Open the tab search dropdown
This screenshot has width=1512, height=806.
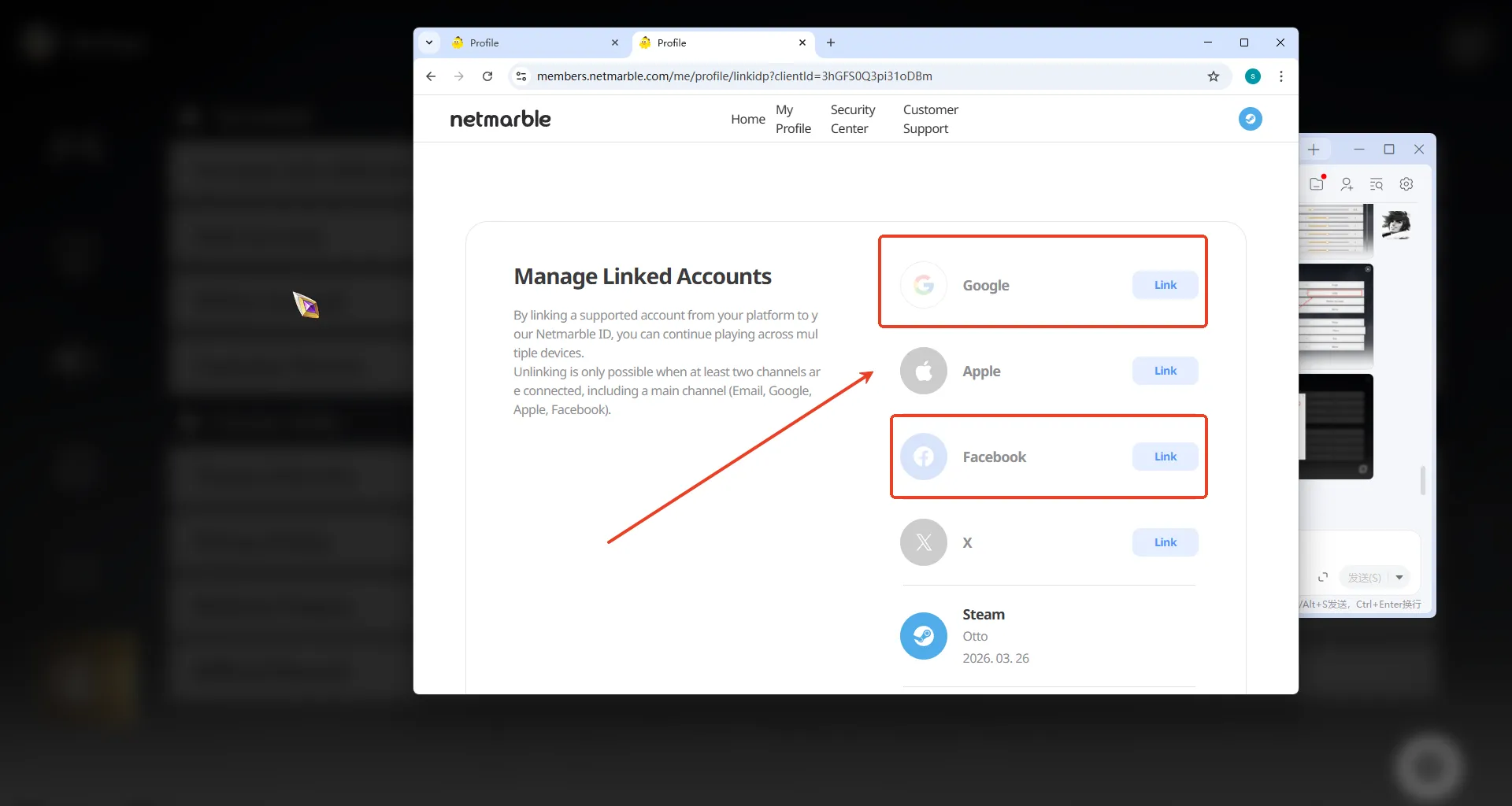pyautogui.click(x=429, y=43)
